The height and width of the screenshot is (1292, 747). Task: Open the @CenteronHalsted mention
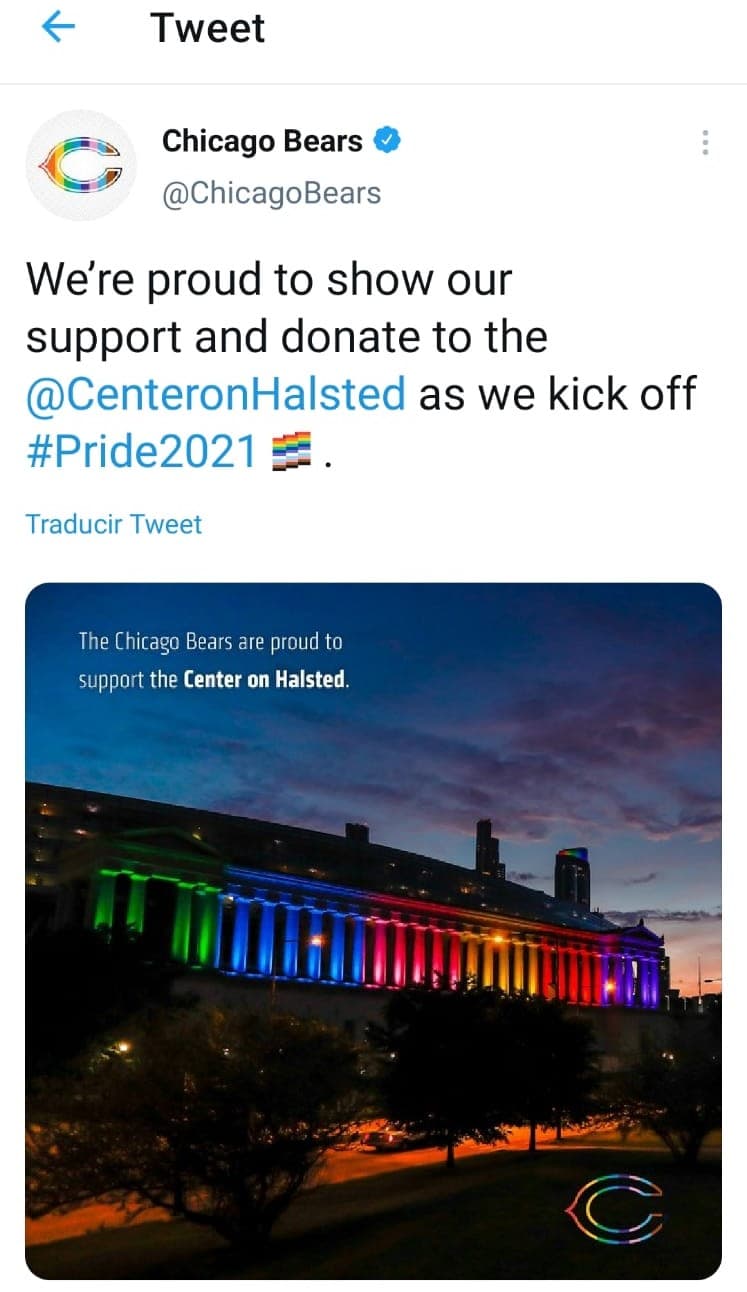pyautogui.click(x=215, y=394)
